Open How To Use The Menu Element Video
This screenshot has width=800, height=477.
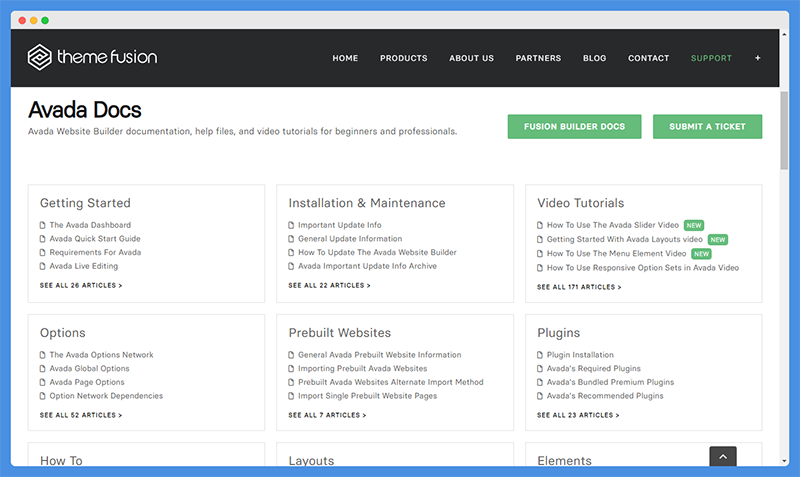pyautogui.click(x=616, y=254)
